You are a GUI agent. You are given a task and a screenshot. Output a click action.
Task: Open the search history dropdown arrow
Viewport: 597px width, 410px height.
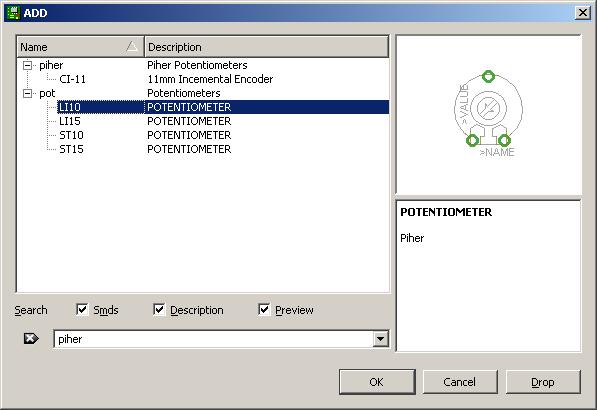[x=380, y=339]
